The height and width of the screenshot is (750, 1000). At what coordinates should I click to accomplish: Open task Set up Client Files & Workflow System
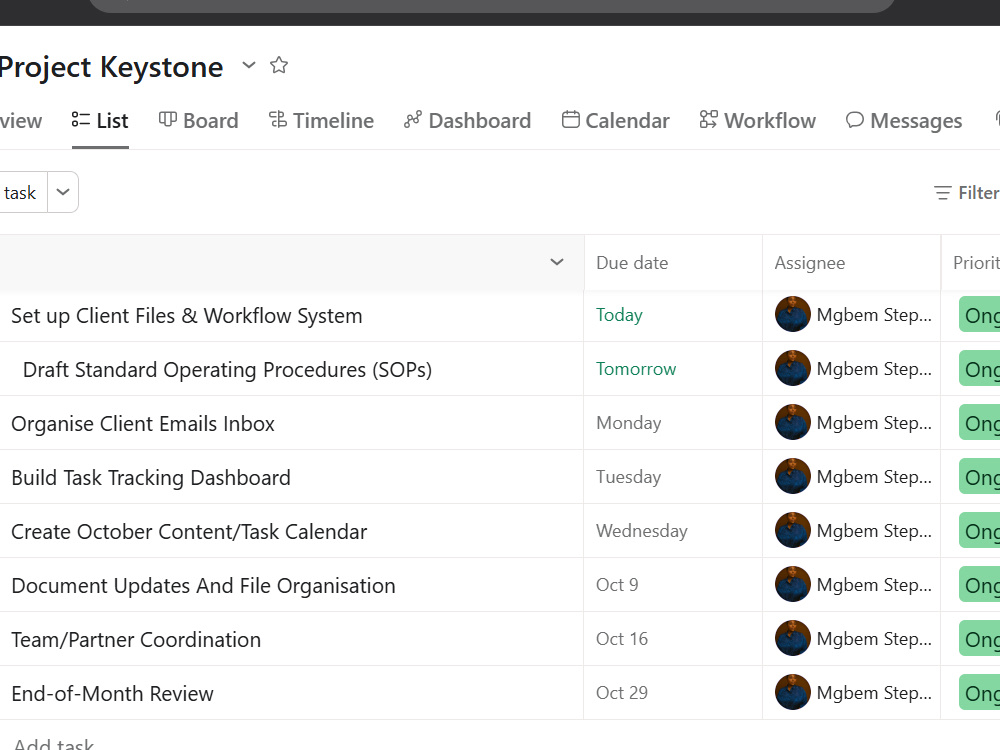coord(187,316)
